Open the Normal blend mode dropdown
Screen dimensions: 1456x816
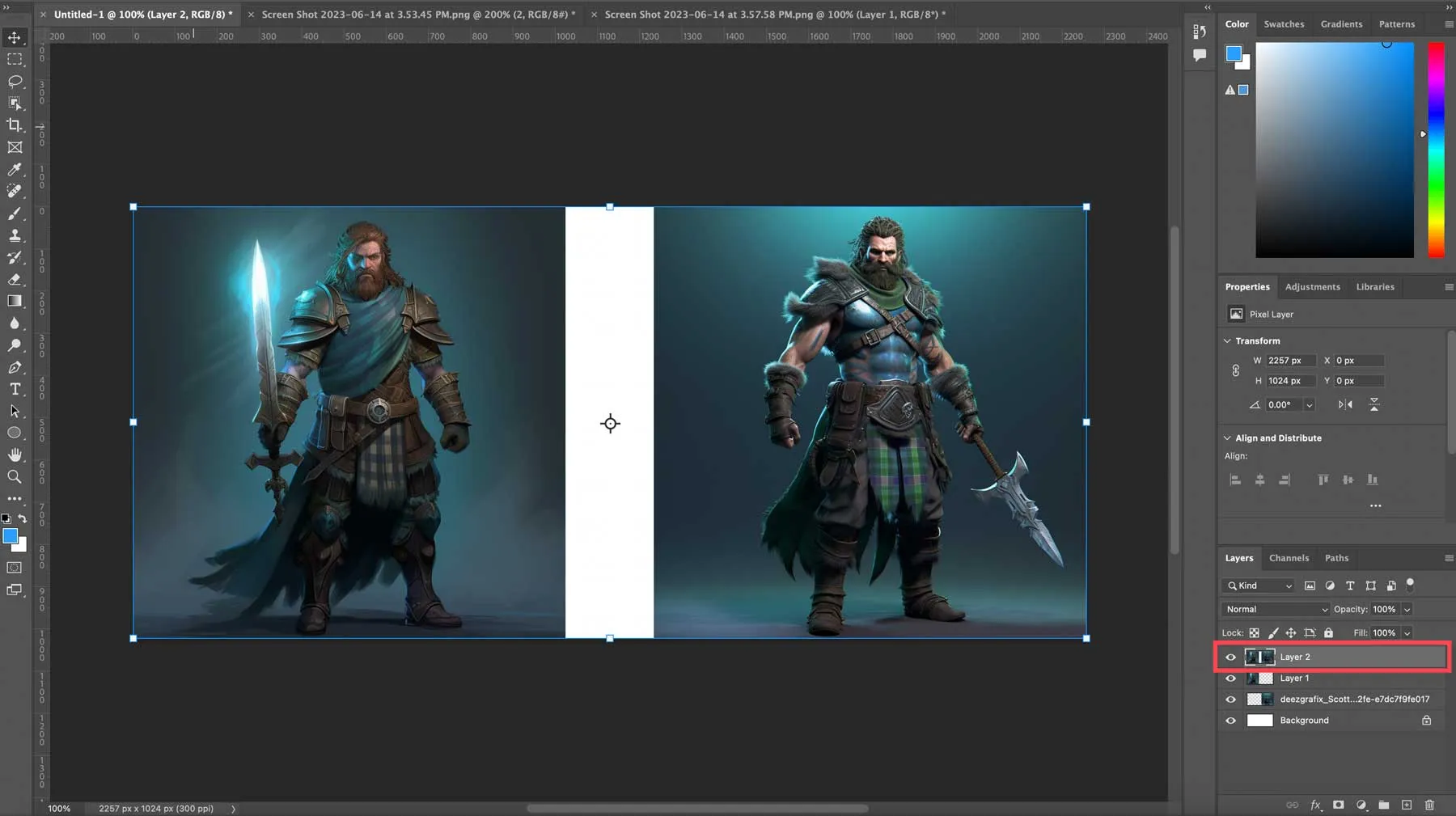pos(1275,609)
